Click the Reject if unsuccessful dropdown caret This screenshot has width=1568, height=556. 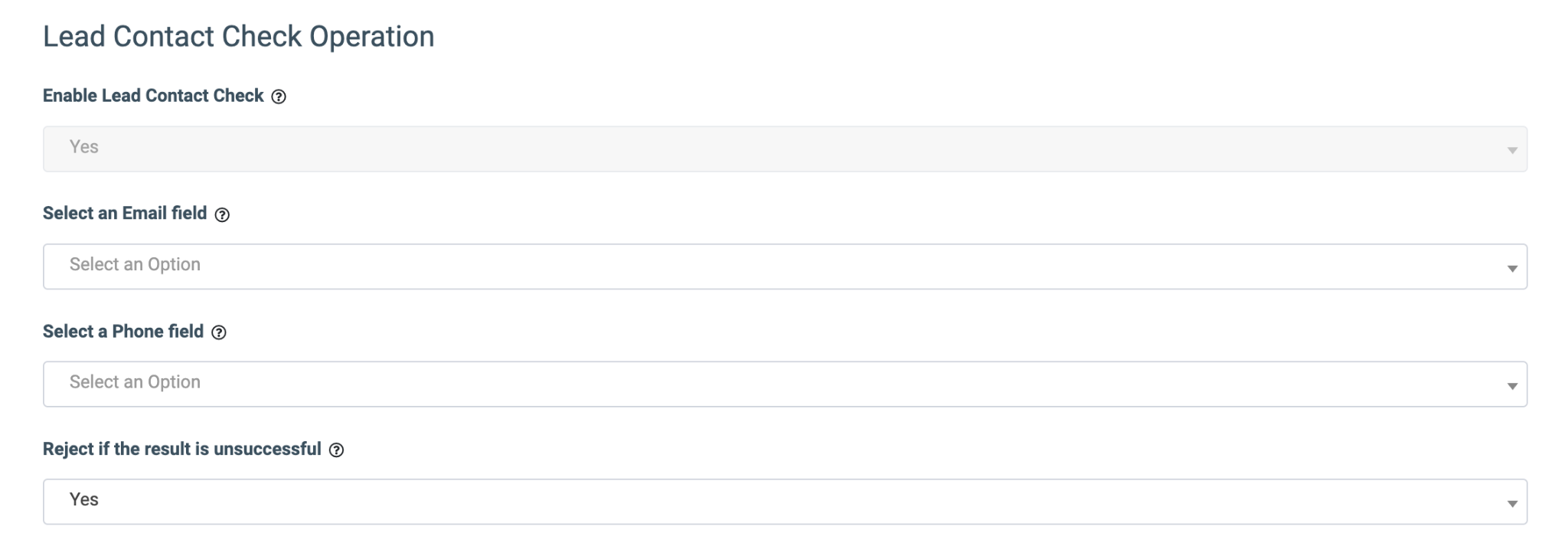1511,503
